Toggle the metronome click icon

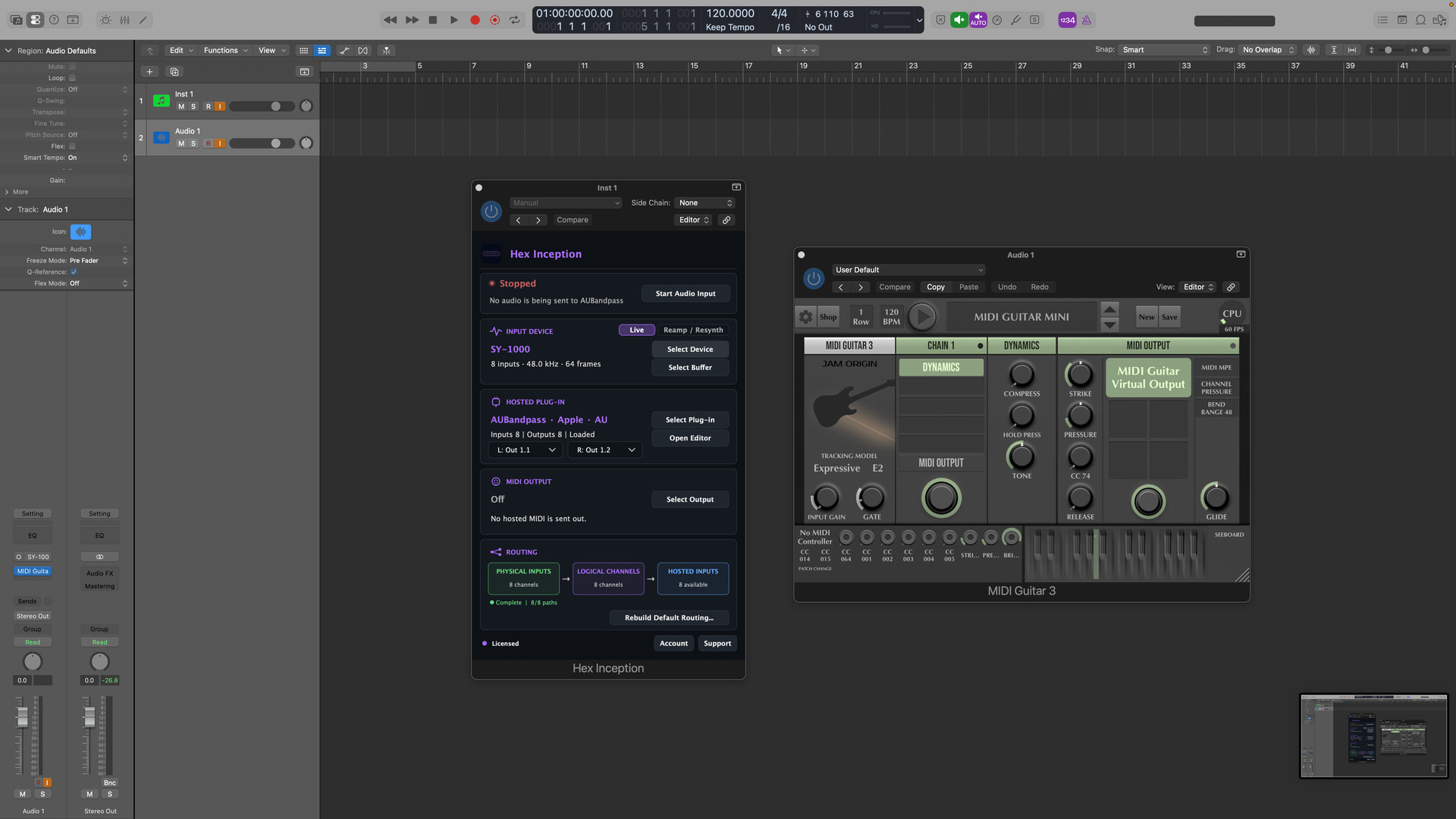point(1086,20)
